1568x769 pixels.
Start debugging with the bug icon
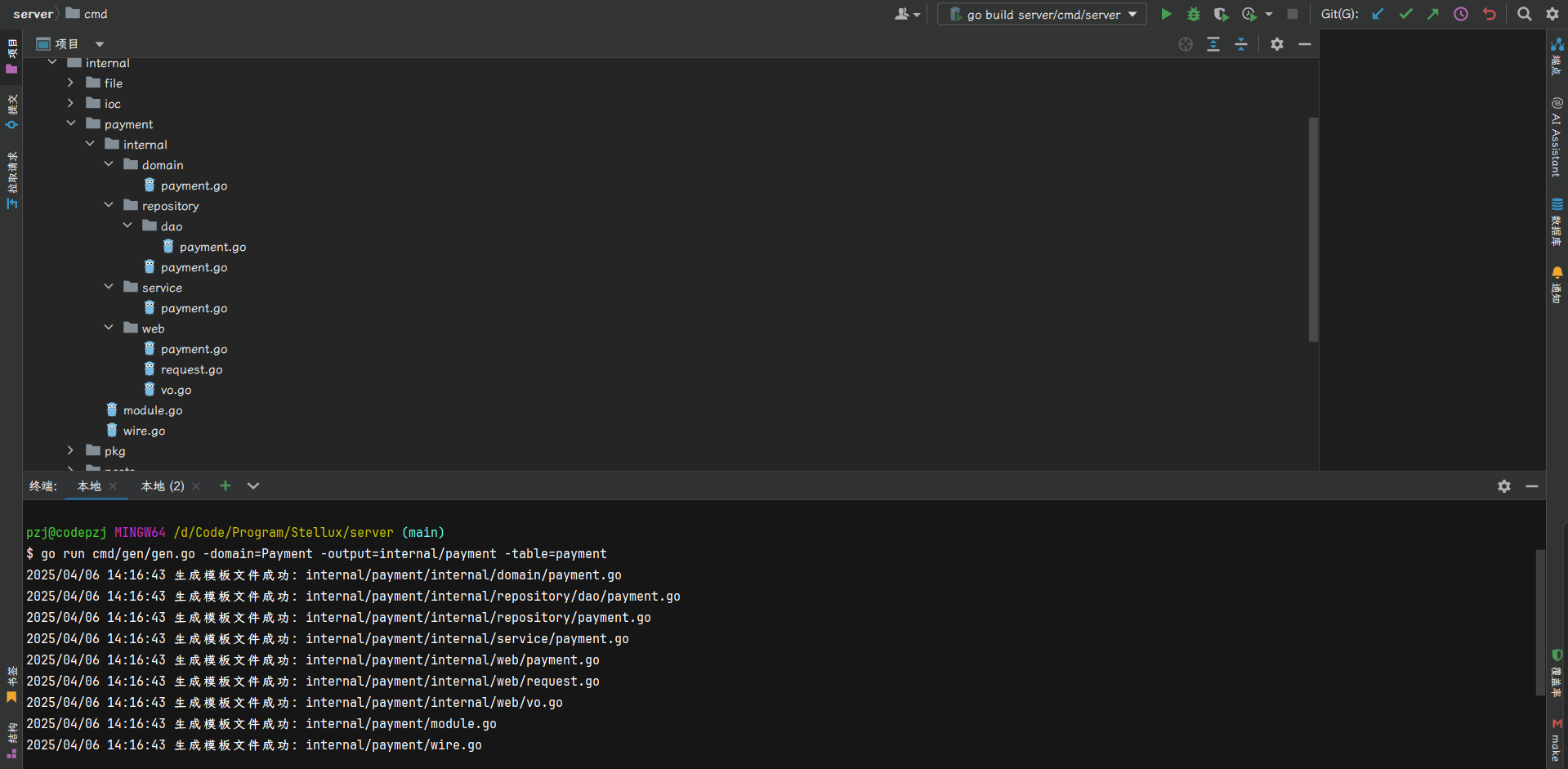tap(1194, 14)
